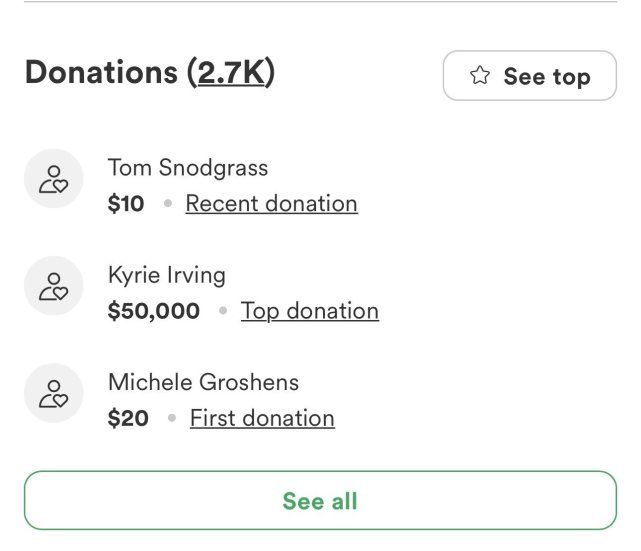Click the dot separator beside $20

pyautogui.click(x=172, y=418)
